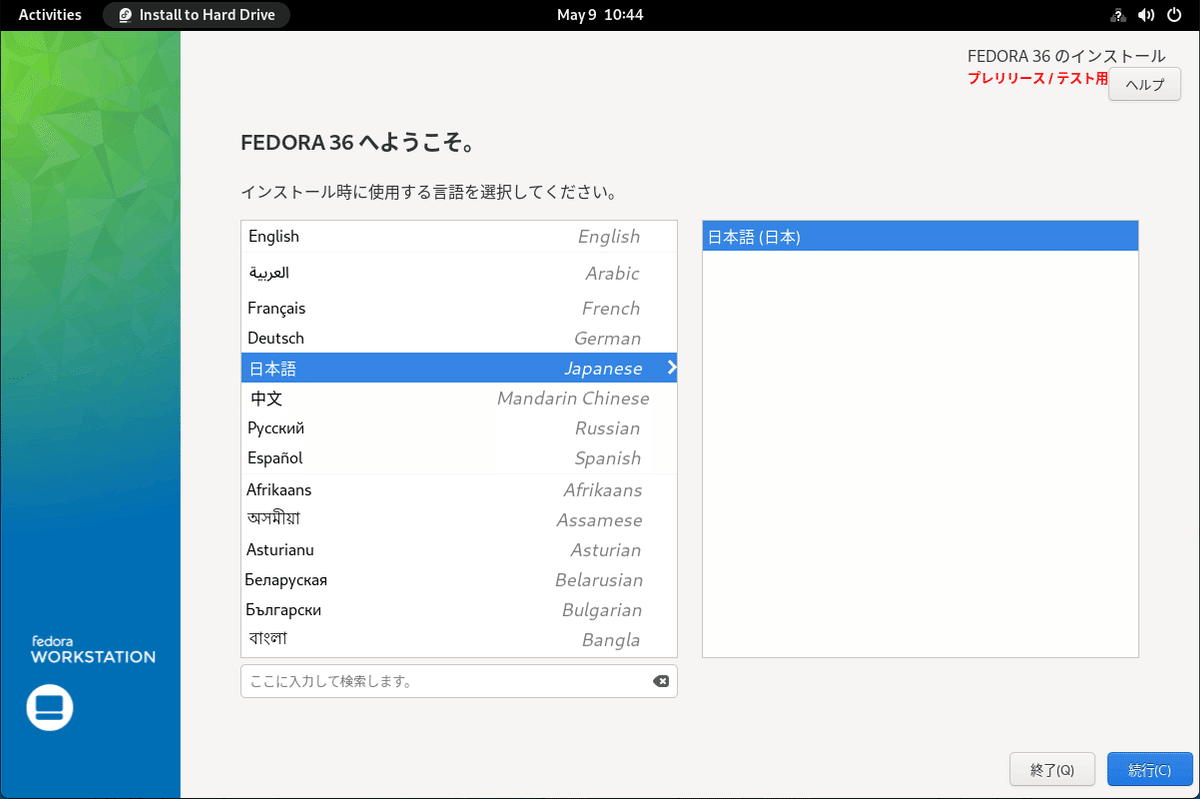Select 日本語 Japanese language row

[459, 368]
